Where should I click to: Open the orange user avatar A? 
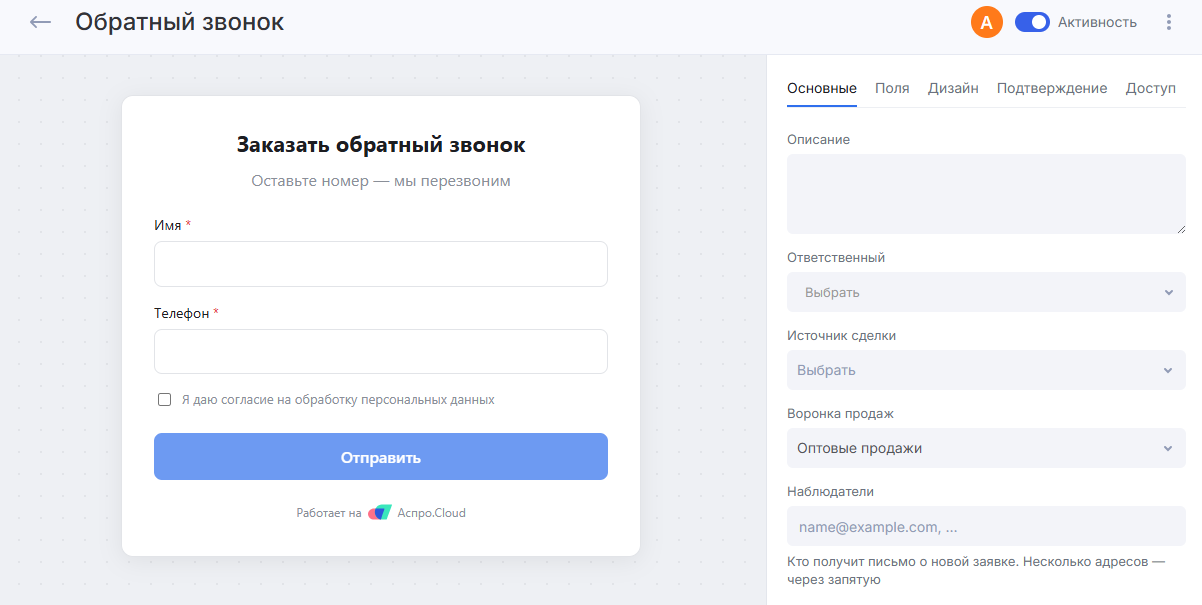tap(987, 22)
